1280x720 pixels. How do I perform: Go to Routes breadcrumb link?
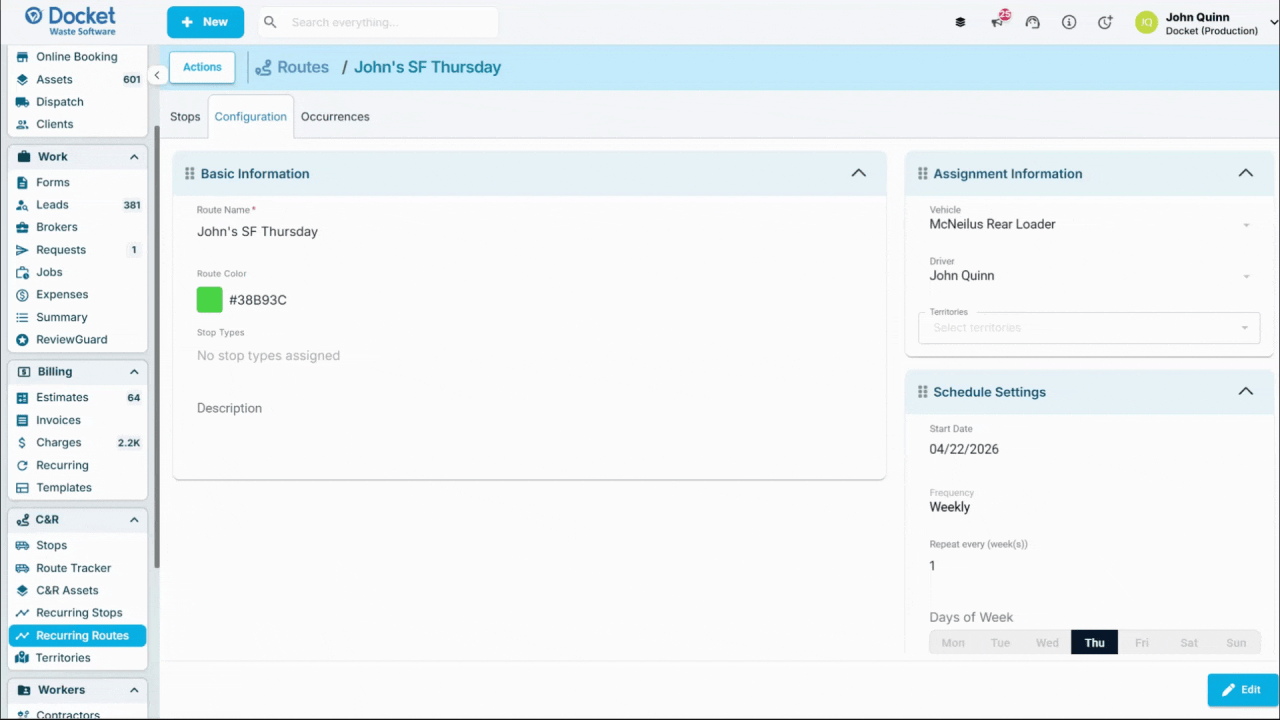303,67
